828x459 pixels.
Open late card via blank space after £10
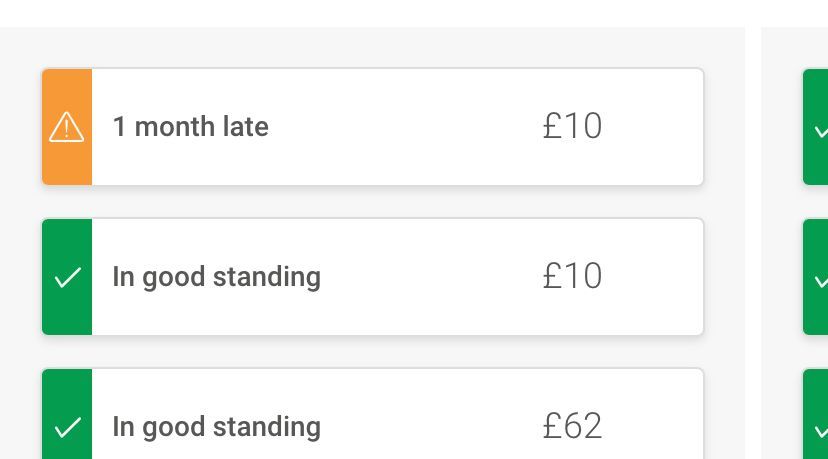(x=653, y=127)
